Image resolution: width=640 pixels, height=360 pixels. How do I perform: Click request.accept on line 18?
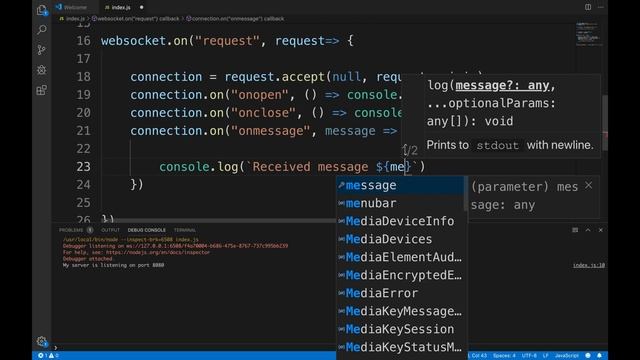[274, 77]
